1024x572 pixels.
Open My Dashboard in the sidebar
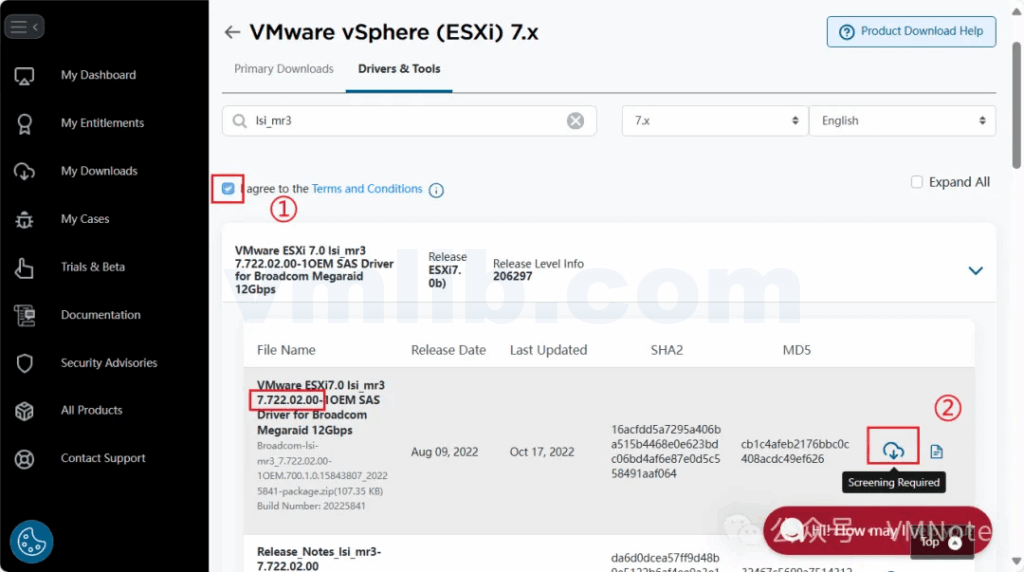click(x=98, y=75)
